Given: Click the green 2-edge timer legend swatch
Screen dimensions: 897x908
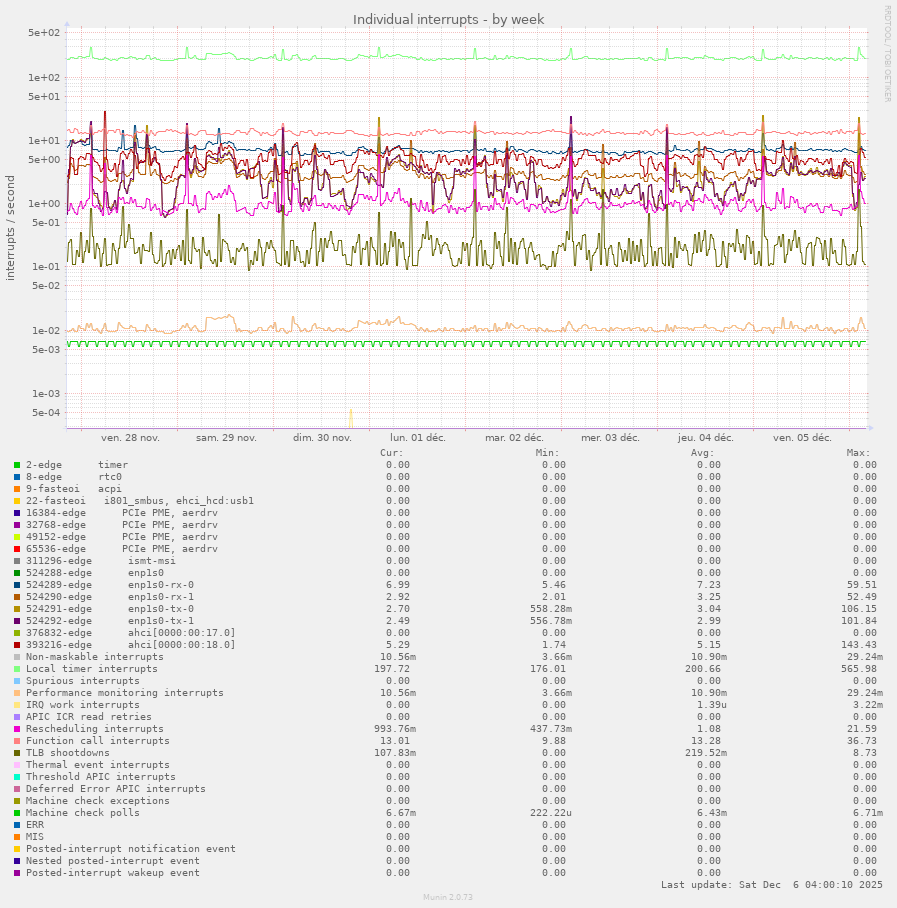Looking at the screenshot, I should pos(17,465).
